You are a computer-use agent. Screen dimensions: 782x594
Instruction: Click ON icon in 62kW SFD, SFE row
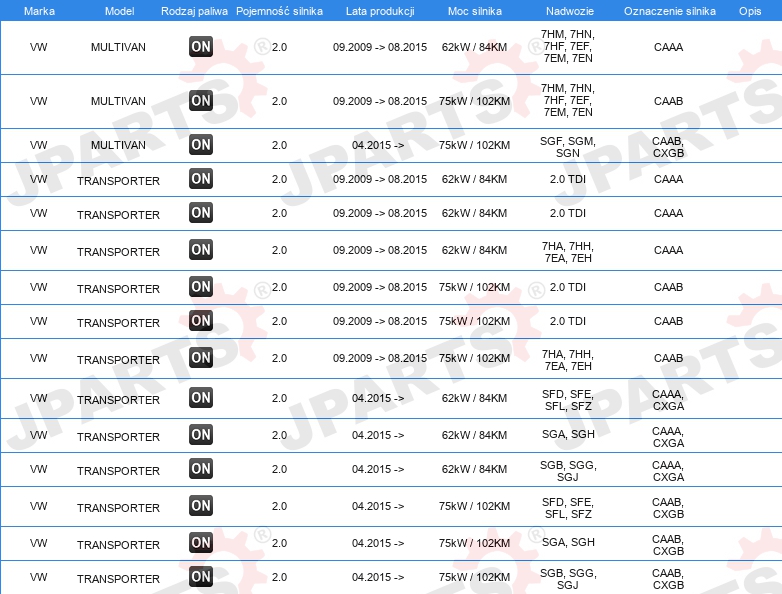pyautogui.click(x=201, y=398)
